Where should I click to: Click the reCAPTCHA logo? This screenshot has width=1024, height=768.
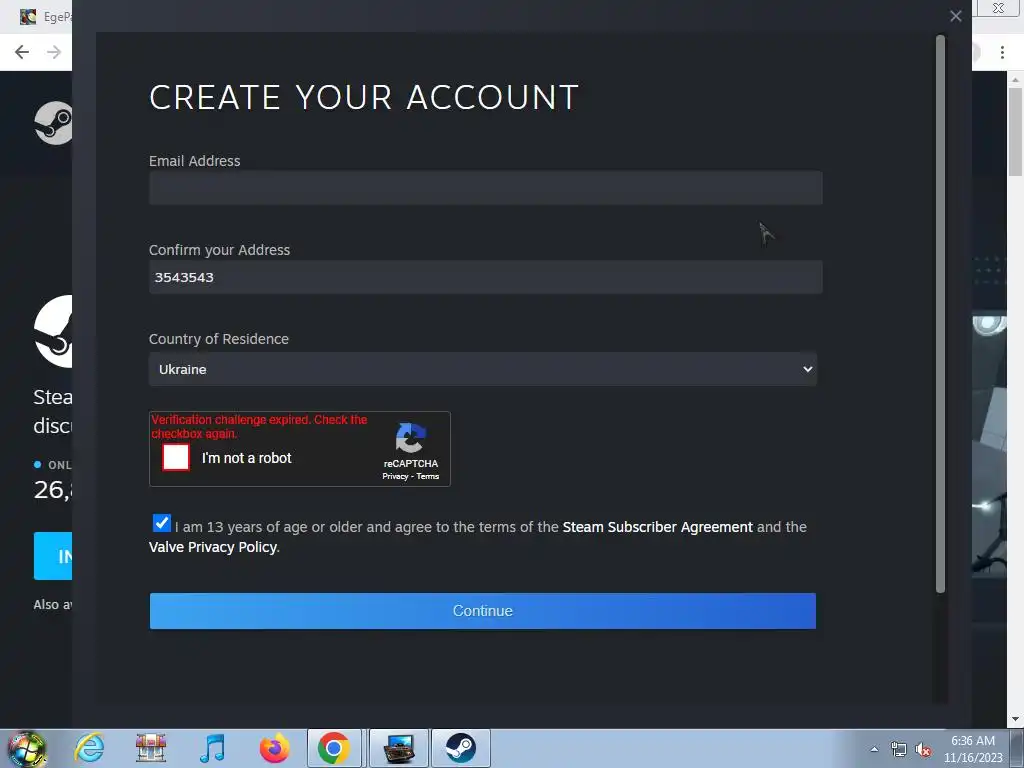point(411,437)
